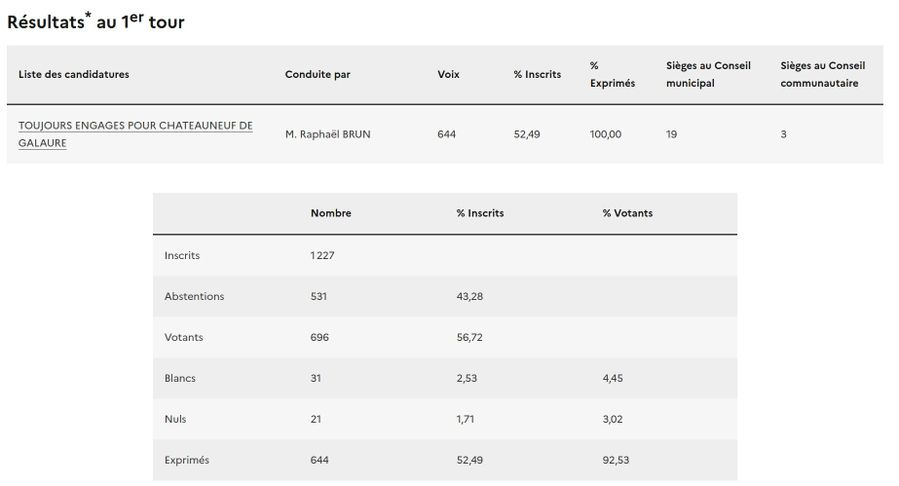Click the Sièges au Conseil communautaire header
The height and width of the screenshot is (486, 899).
coord(823,75)
